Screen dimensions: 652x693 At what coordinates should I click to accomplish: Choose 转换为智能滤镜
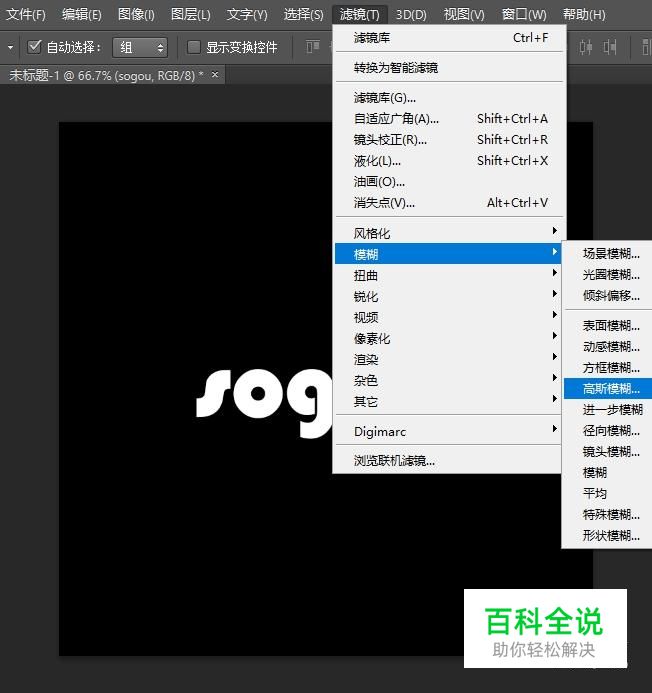(x=449, y=68)
